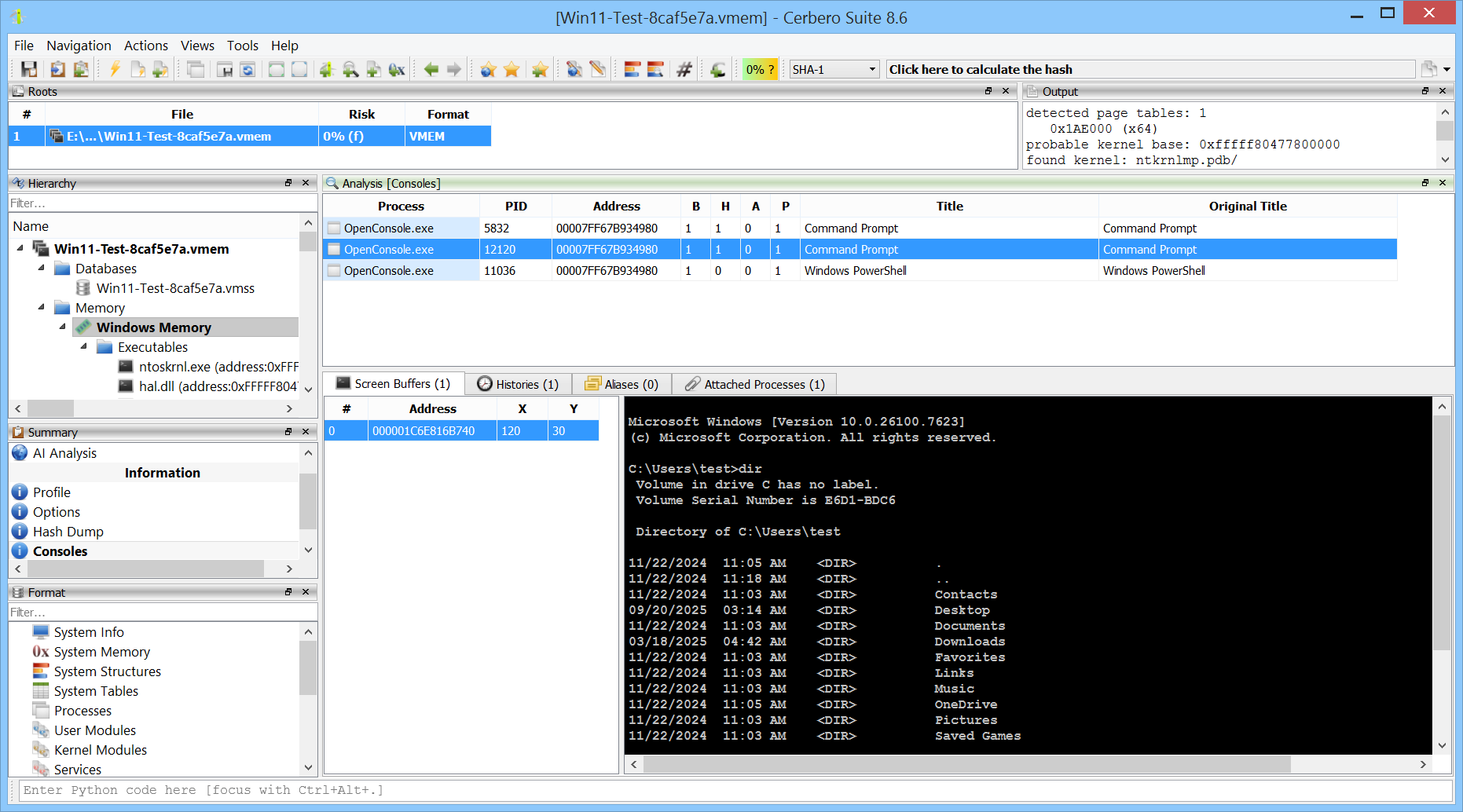
Task: Click the star with globe icon
Action: tap(488, 70)
